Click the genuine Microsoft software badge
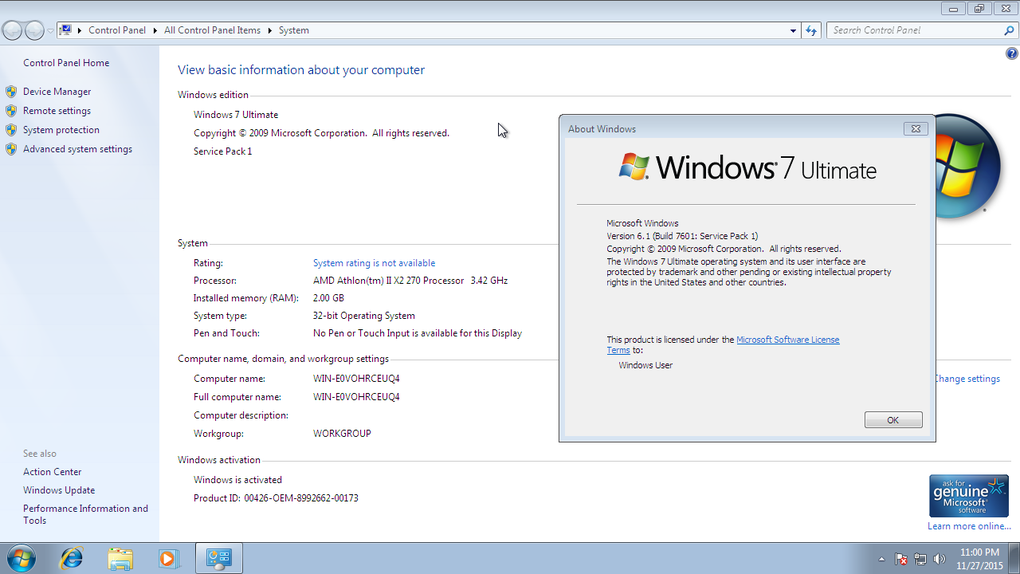 [969, 496]
